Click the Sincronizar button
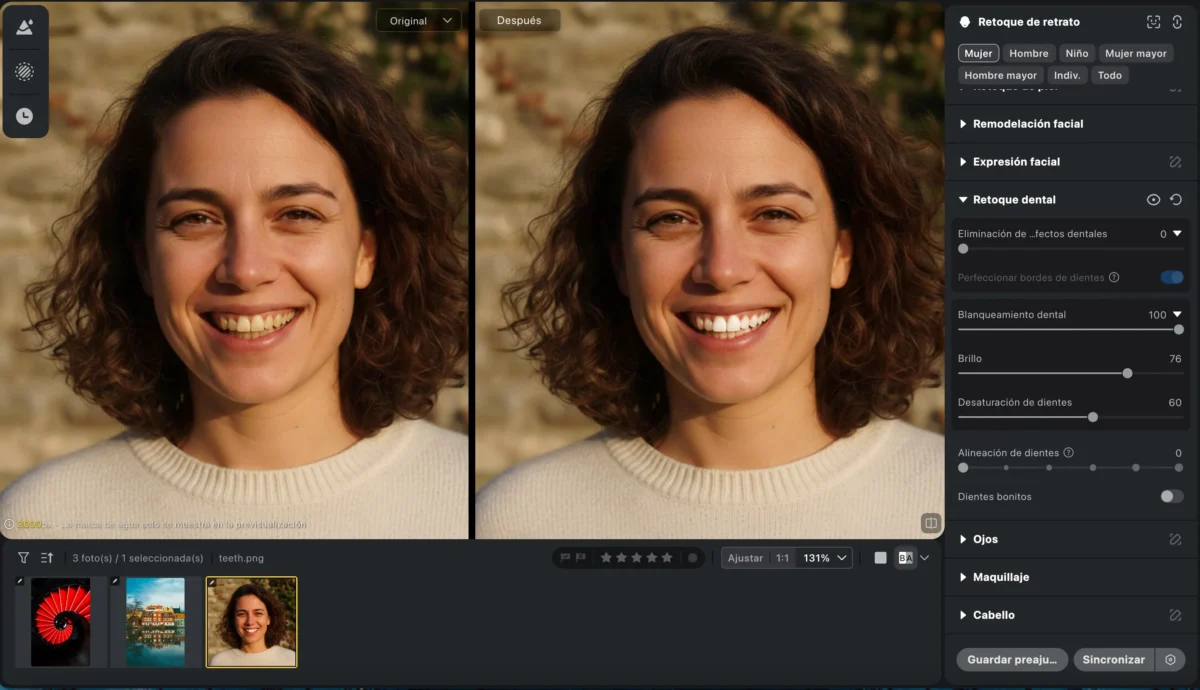The image size is (1200, 690). click(1113, 660)
